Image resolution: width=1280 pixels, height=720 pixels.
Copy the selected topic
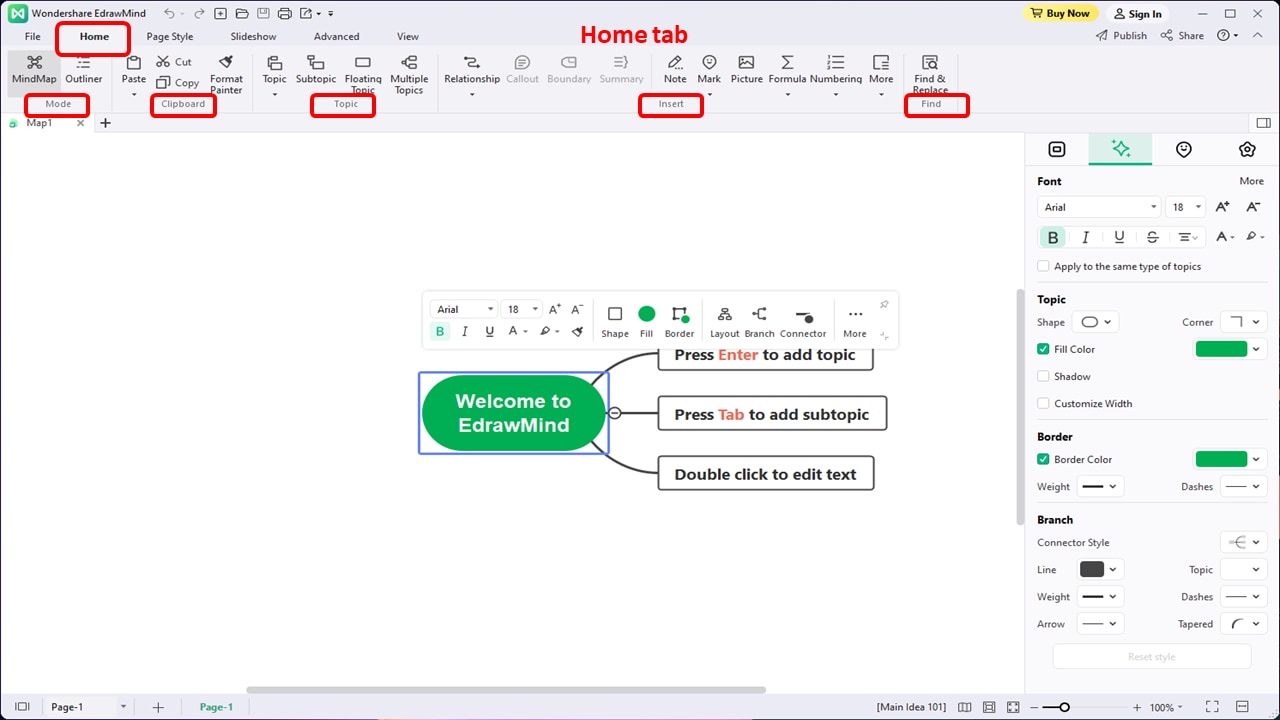click(177, 83)
